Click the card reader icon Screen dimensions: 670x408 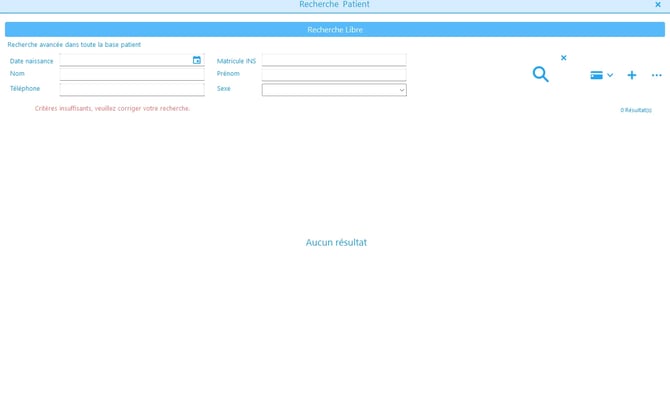tap(597, 75)
